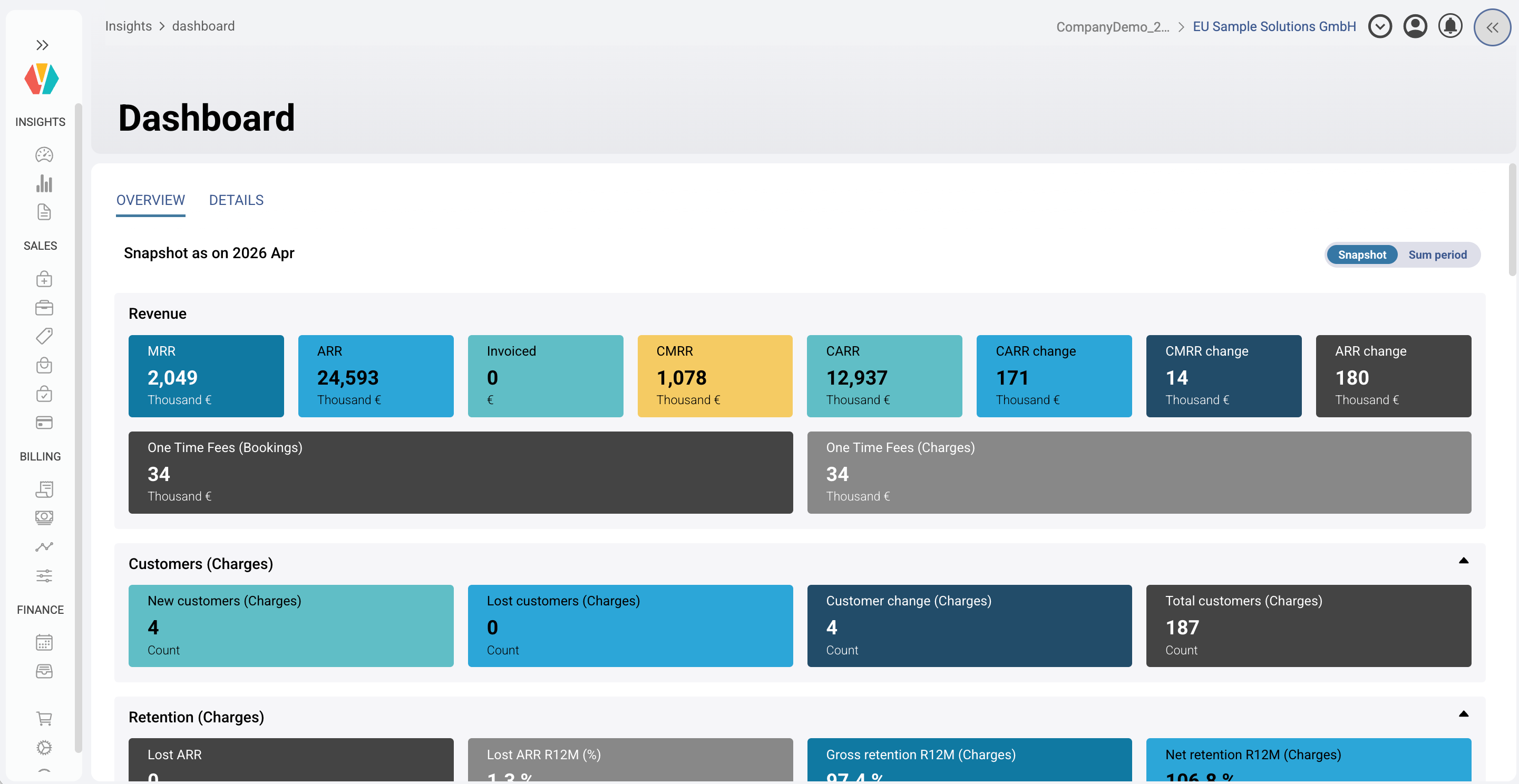Click the Customer change (Charges) card
Image resolution: width=1519 pixels, height=784 pixels.
point(969,626)
